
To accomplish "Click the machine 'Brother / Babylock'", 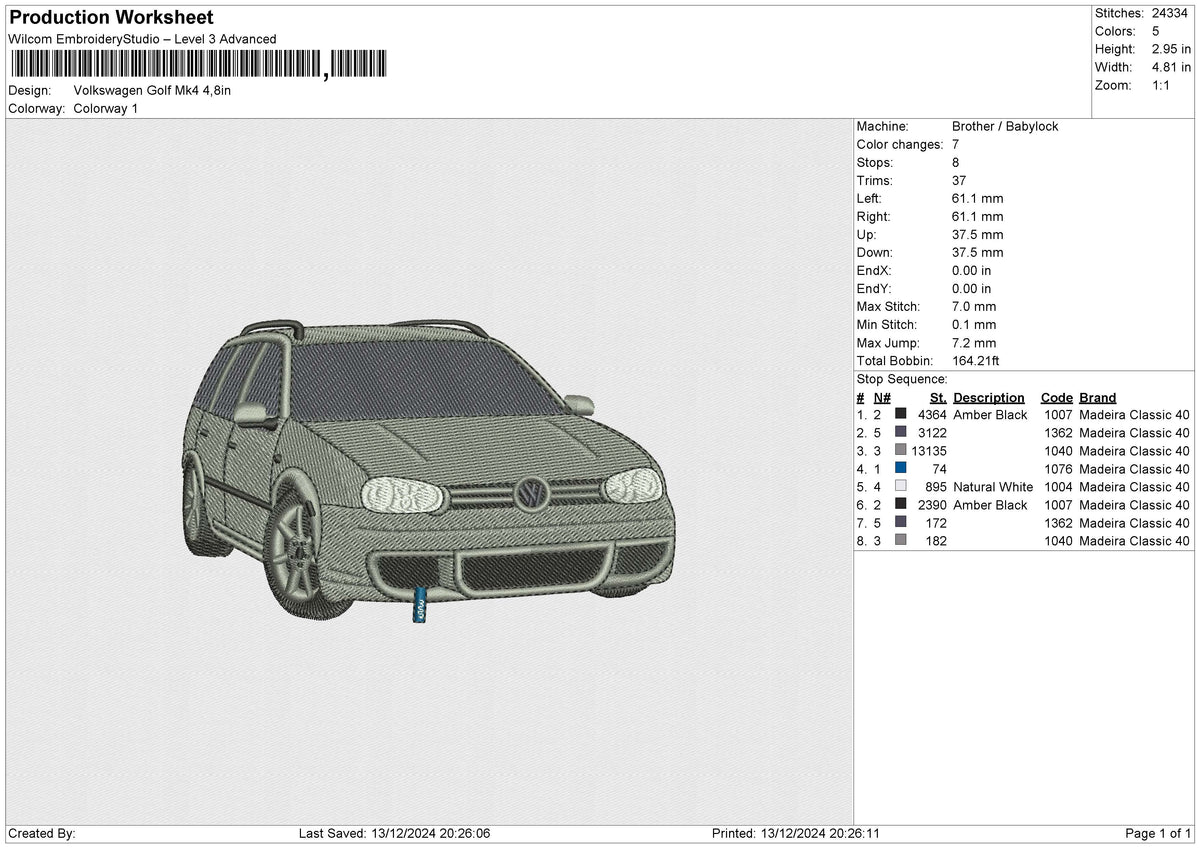I will click(1005, 127).
